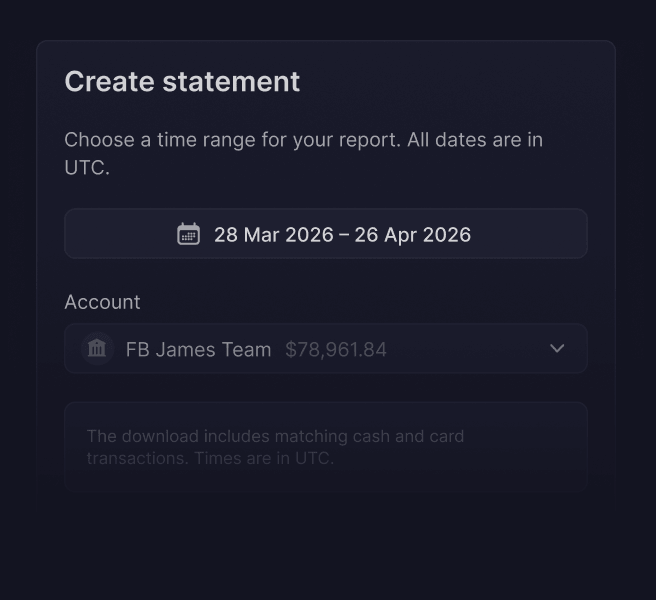Click 'All dates are in' description text
Image resolution: width=656 pixels, height=600 pixels.
point(475,140)
